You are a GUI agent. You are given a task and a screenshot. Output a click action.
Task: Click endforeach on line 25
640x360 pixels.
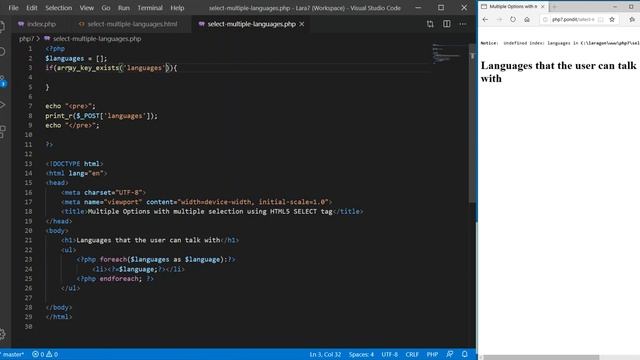click(x=119, y=278)
